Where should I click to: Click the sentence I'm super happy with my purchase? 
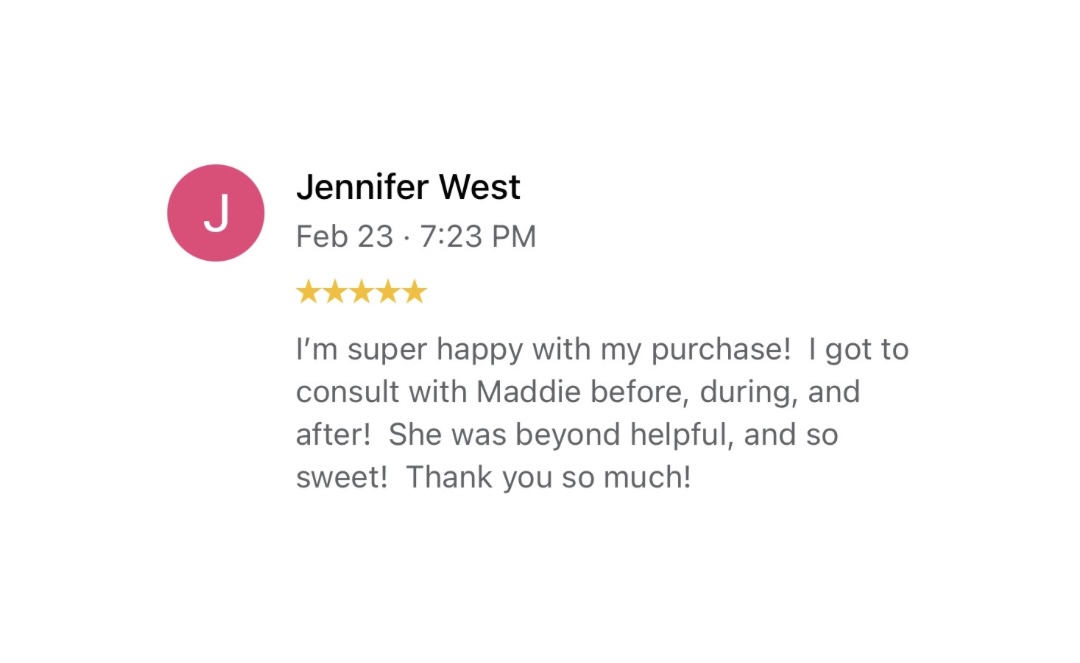pyautogui.click(x=543, y=350)
